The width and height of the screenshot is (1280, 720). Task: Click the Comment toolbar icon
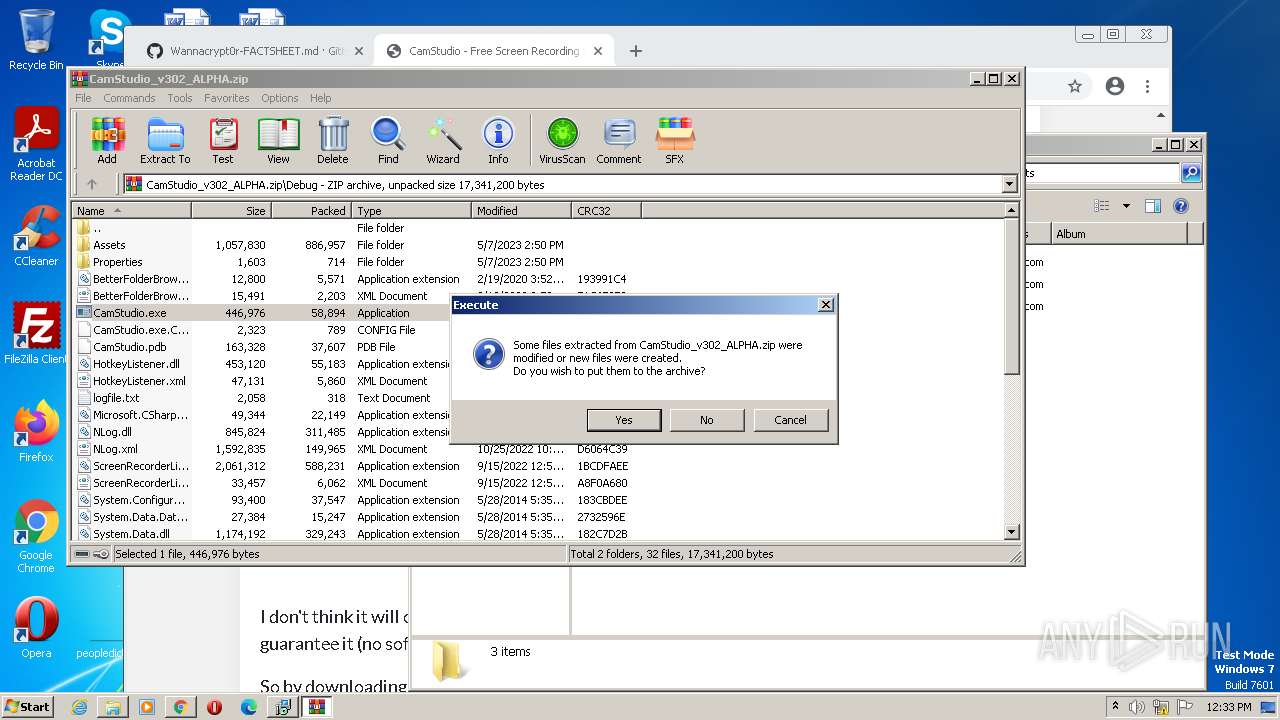pyautogui.click(x=619, y=141)
